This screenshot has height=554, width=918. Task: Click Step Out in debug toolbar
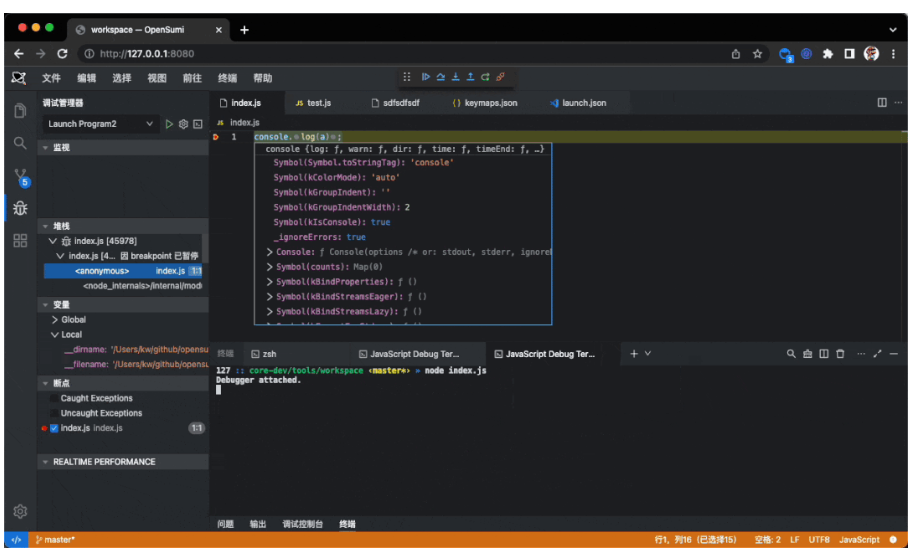point(470,77)
